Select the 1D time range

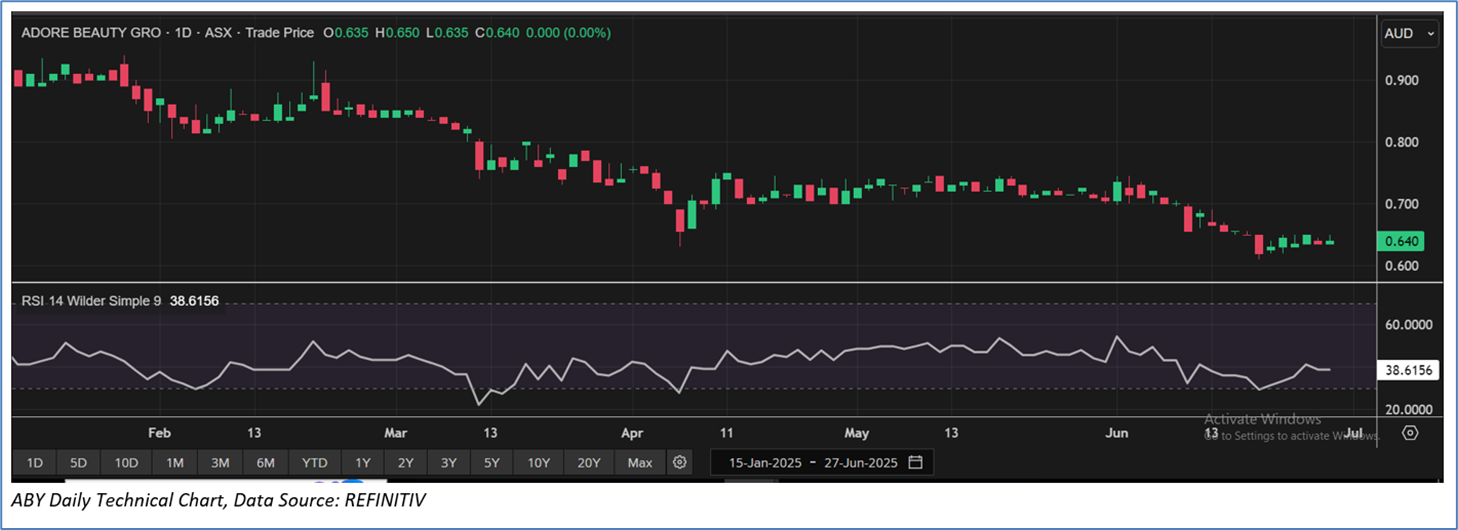pyautogui.click(x=34, y=462)
